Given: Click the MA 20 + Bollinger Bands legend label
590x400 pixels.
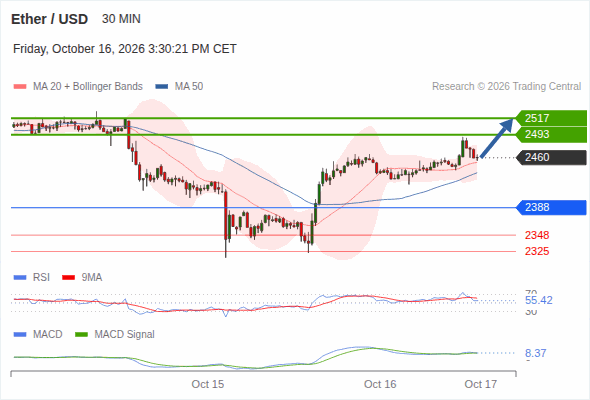Looking at the screenshot, I should 88,87.
